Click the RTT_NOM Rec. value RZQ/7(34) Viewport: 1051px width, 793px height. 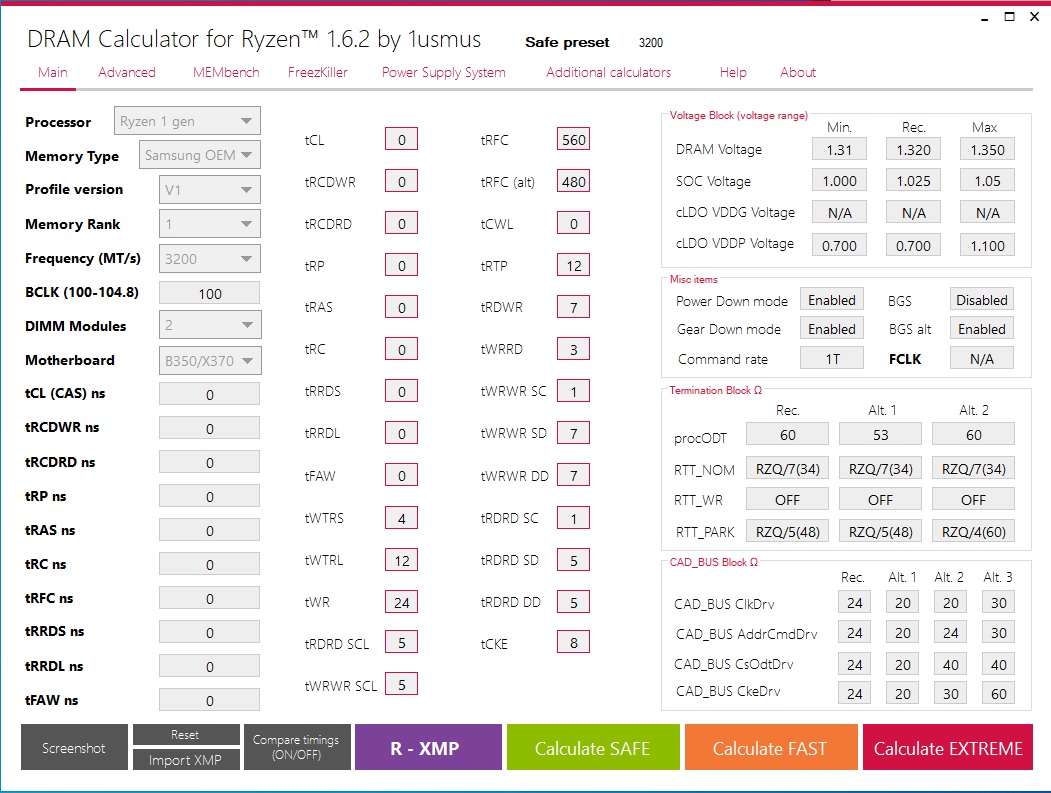point(788,469)
